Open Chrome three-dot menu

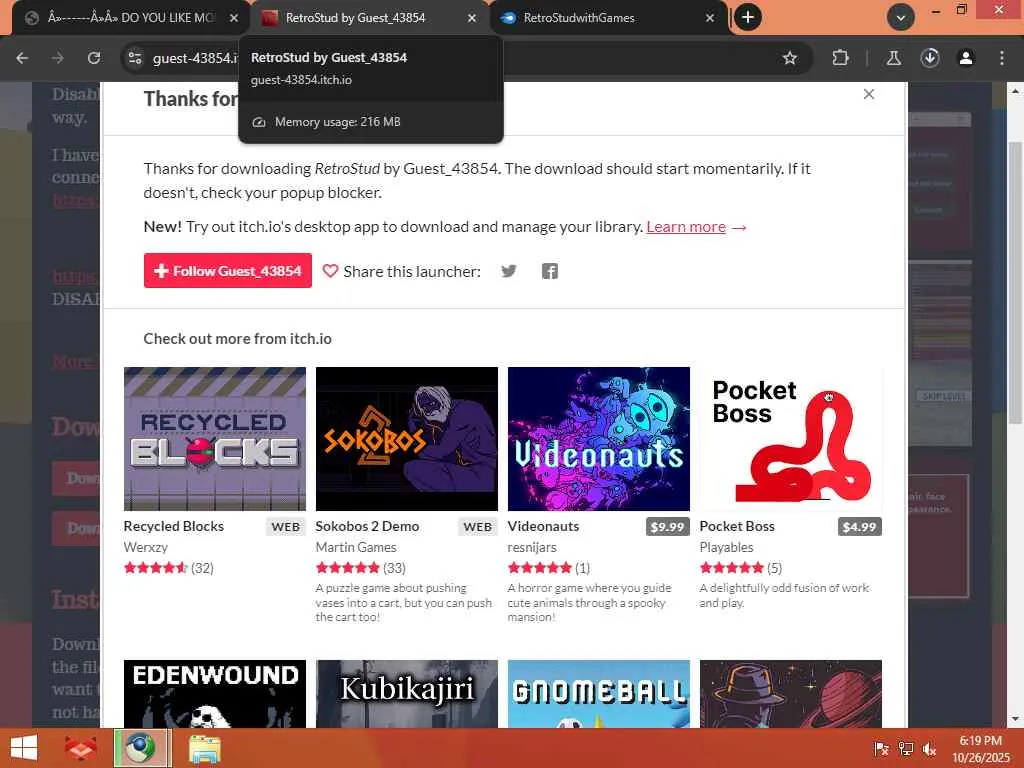coord(1002,58)
